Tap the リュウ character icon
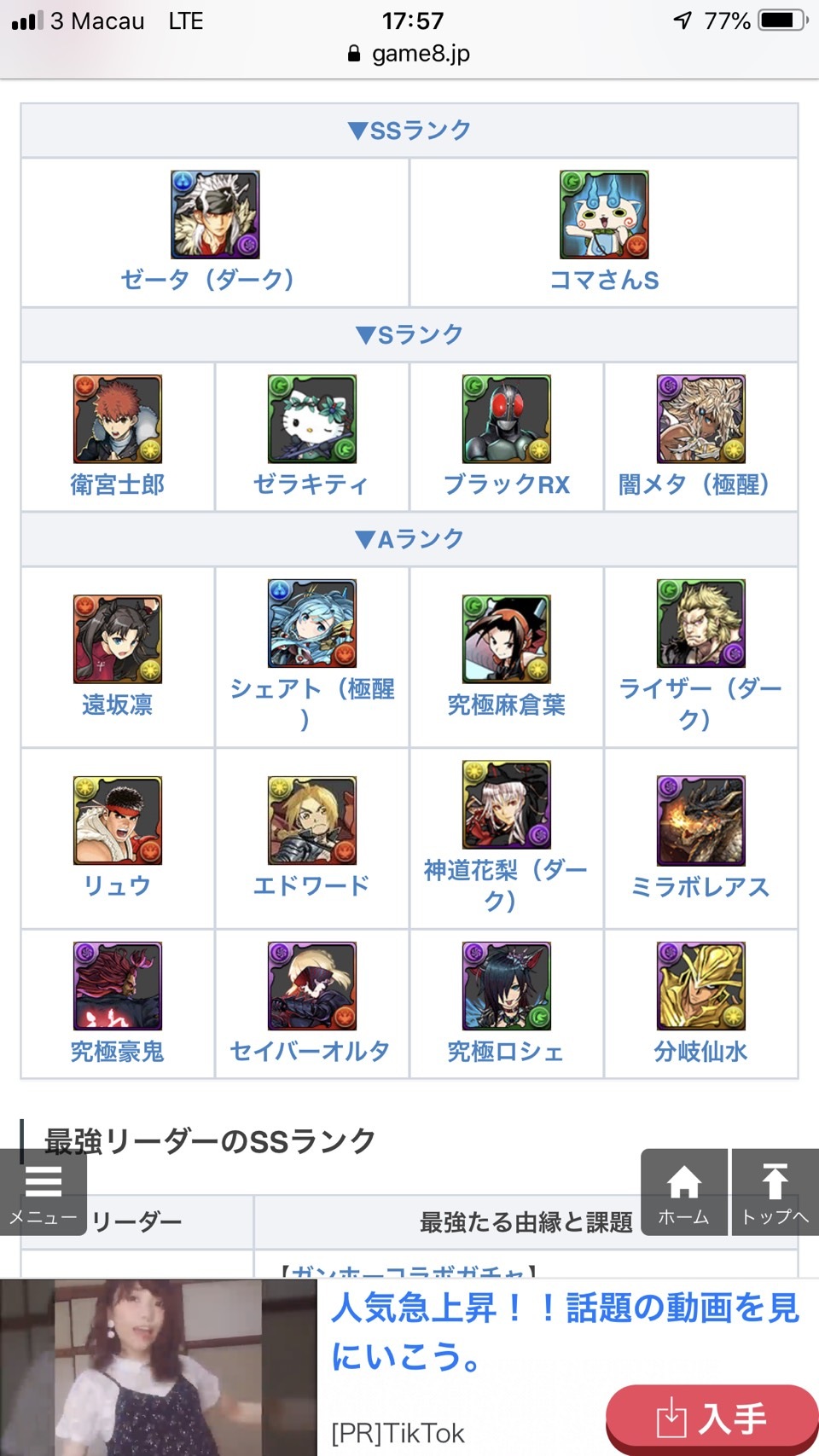This screenshot has height=1456, width=819. pos(118,821)
